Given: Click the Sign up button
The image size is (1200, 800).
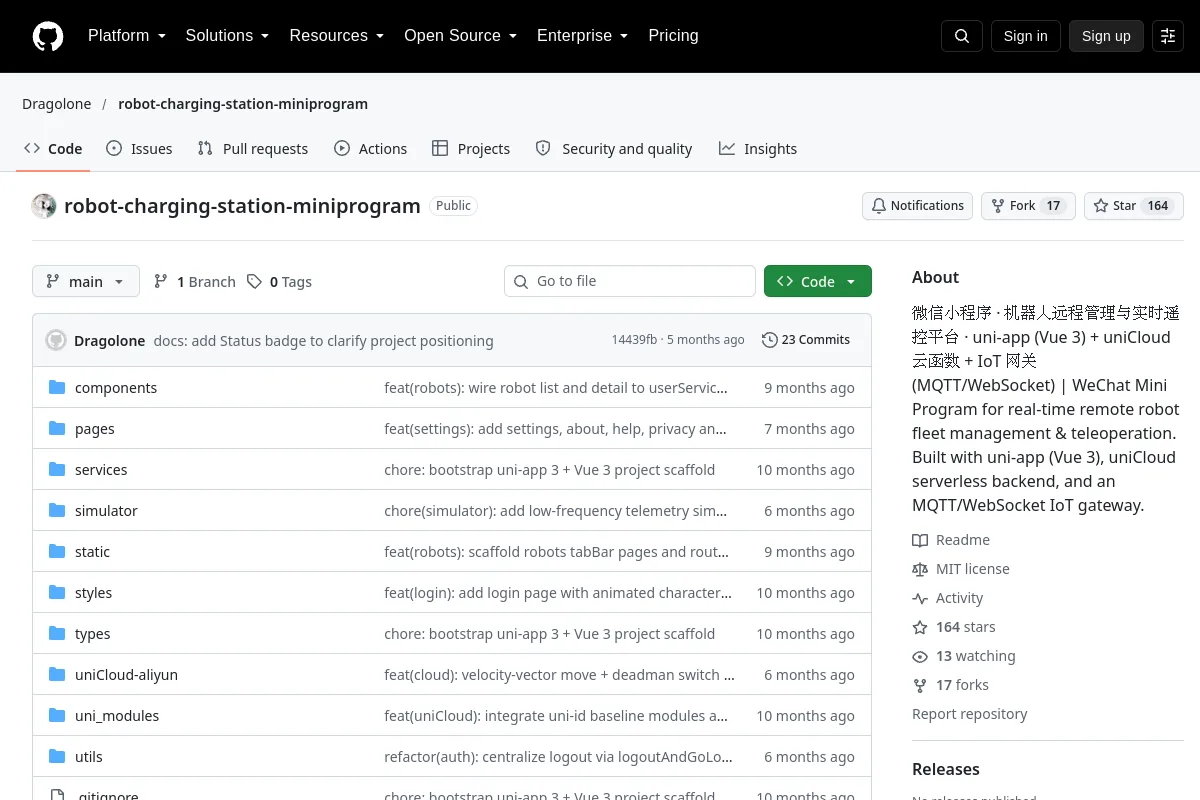Looking at the screenshot, I should pyautogui.click(x=1106, y=36).
